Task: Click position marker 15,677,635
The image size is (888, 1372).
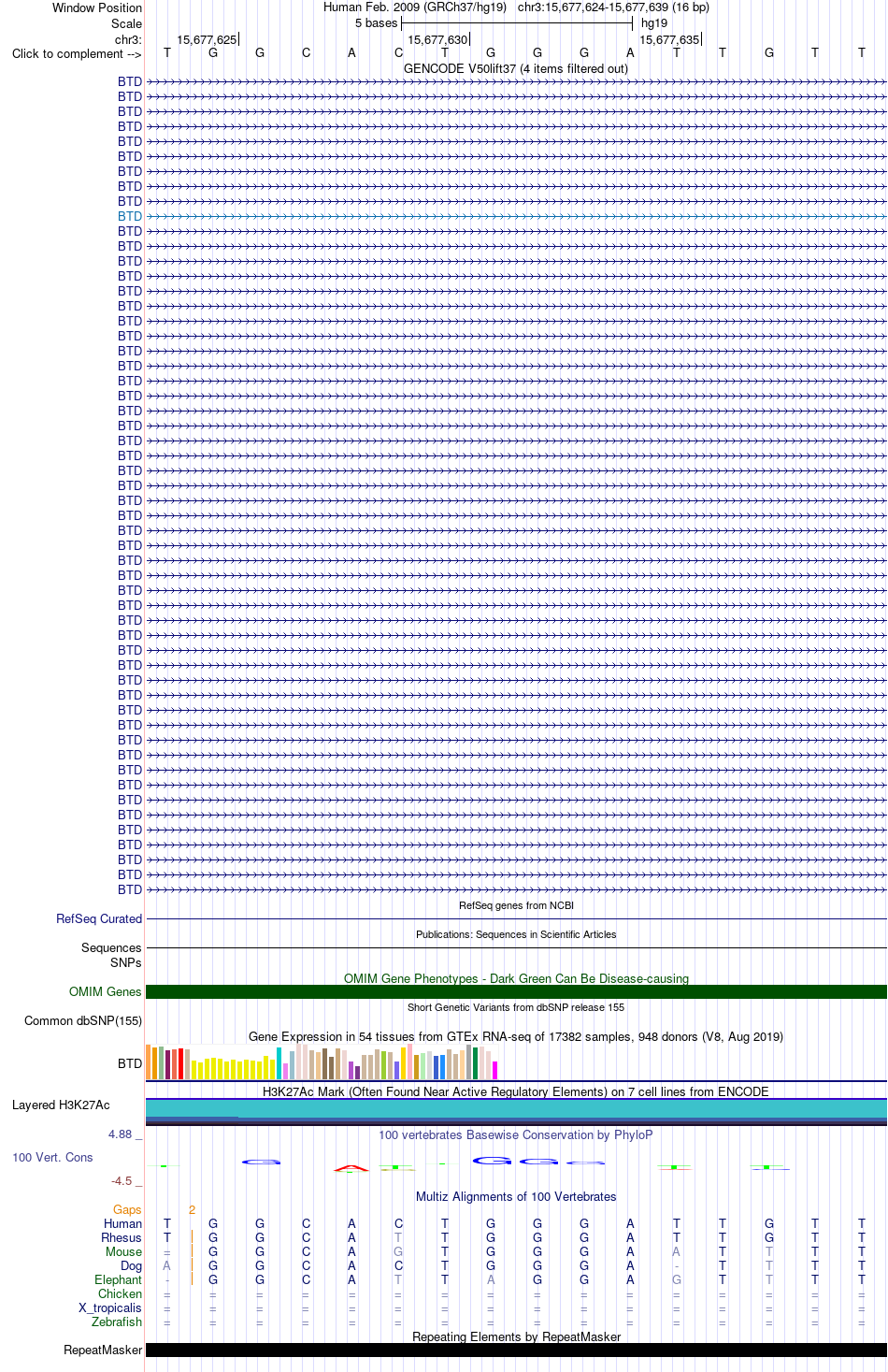Action: (x=669, y=39)
